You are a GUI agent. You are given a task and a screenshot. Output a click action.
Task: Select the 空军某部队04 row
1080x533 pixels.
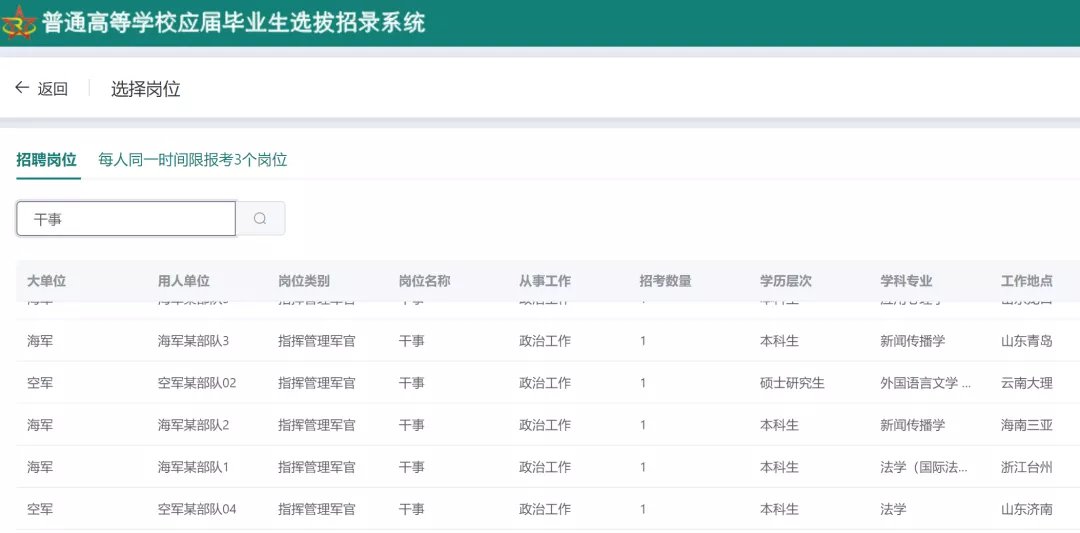click(548, 510)
